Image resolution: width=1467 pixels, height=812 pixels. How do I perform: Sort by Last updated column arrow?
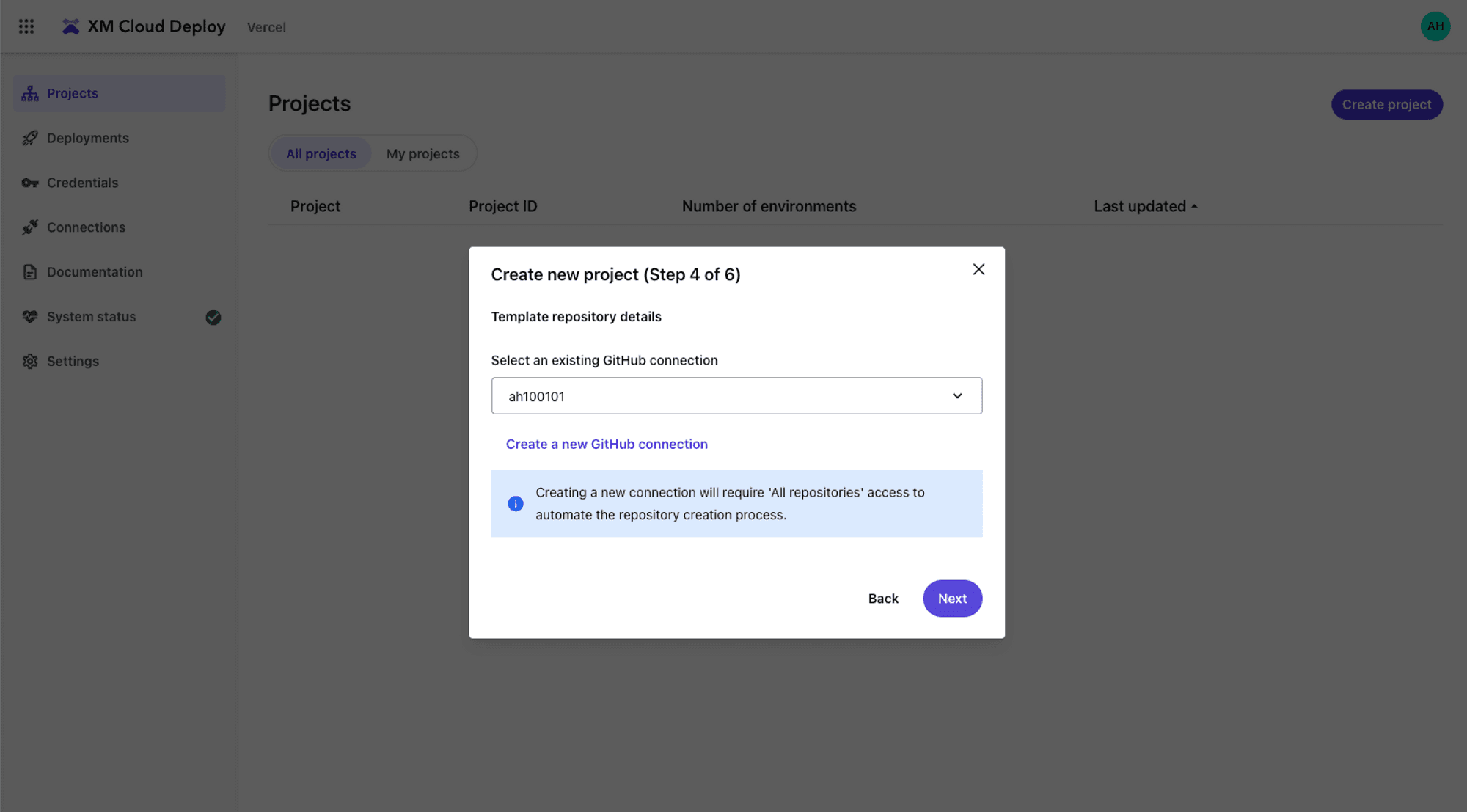tap(1194, 207)
